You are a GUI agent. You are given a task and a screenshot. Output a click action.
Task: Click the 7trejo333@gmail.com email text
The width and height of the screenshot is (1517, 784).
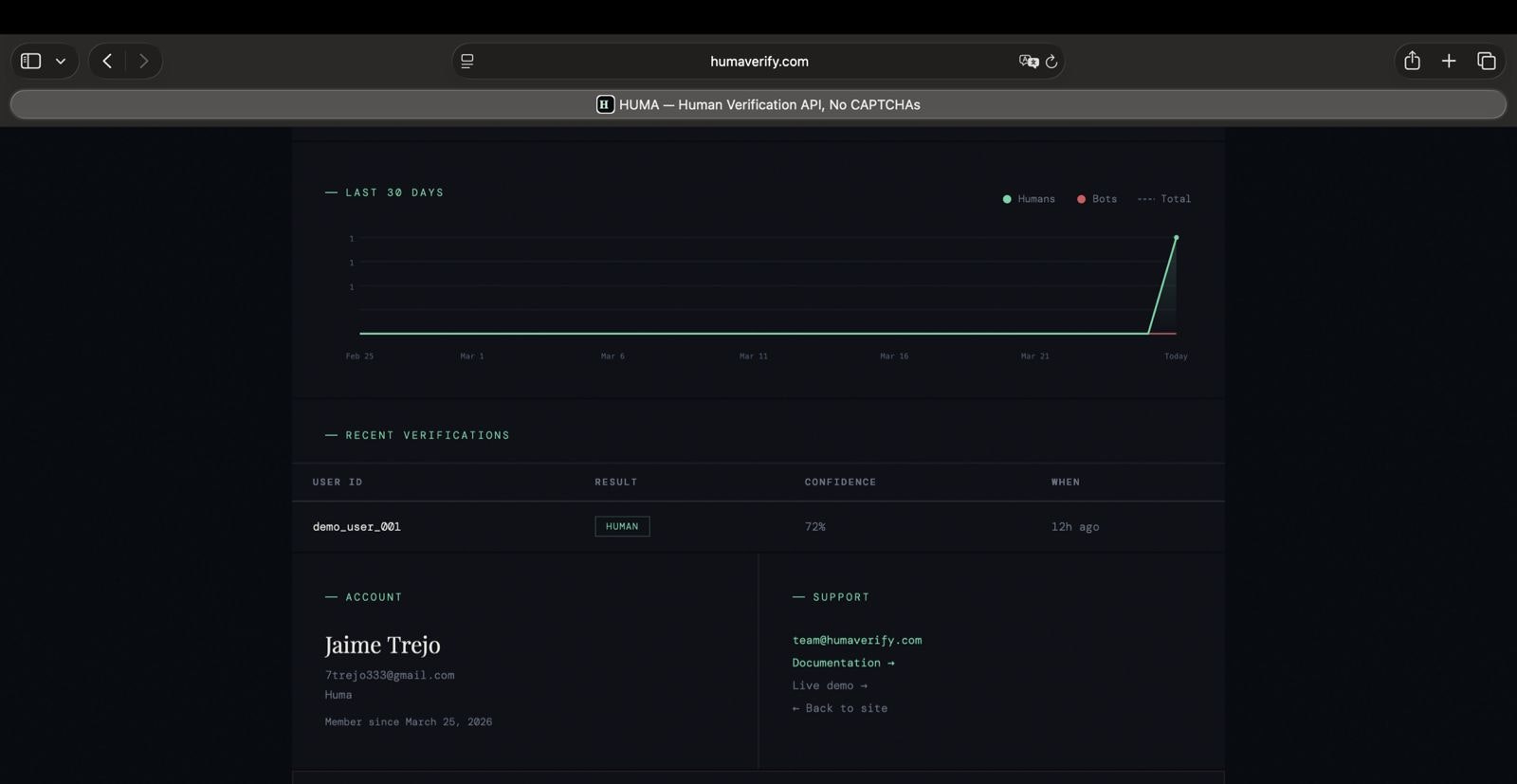390,675
